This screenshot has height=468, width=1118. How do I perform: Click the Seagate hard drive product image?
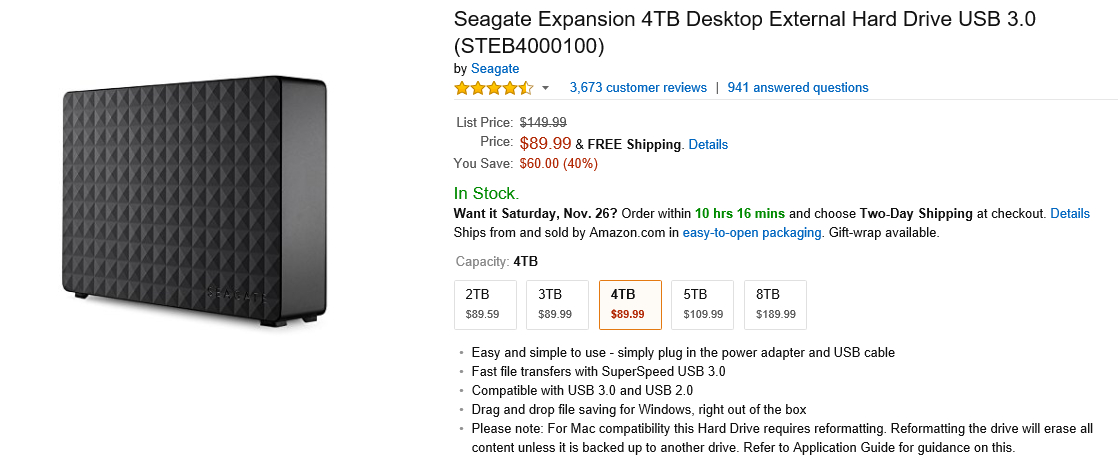(x=195, y=200)
